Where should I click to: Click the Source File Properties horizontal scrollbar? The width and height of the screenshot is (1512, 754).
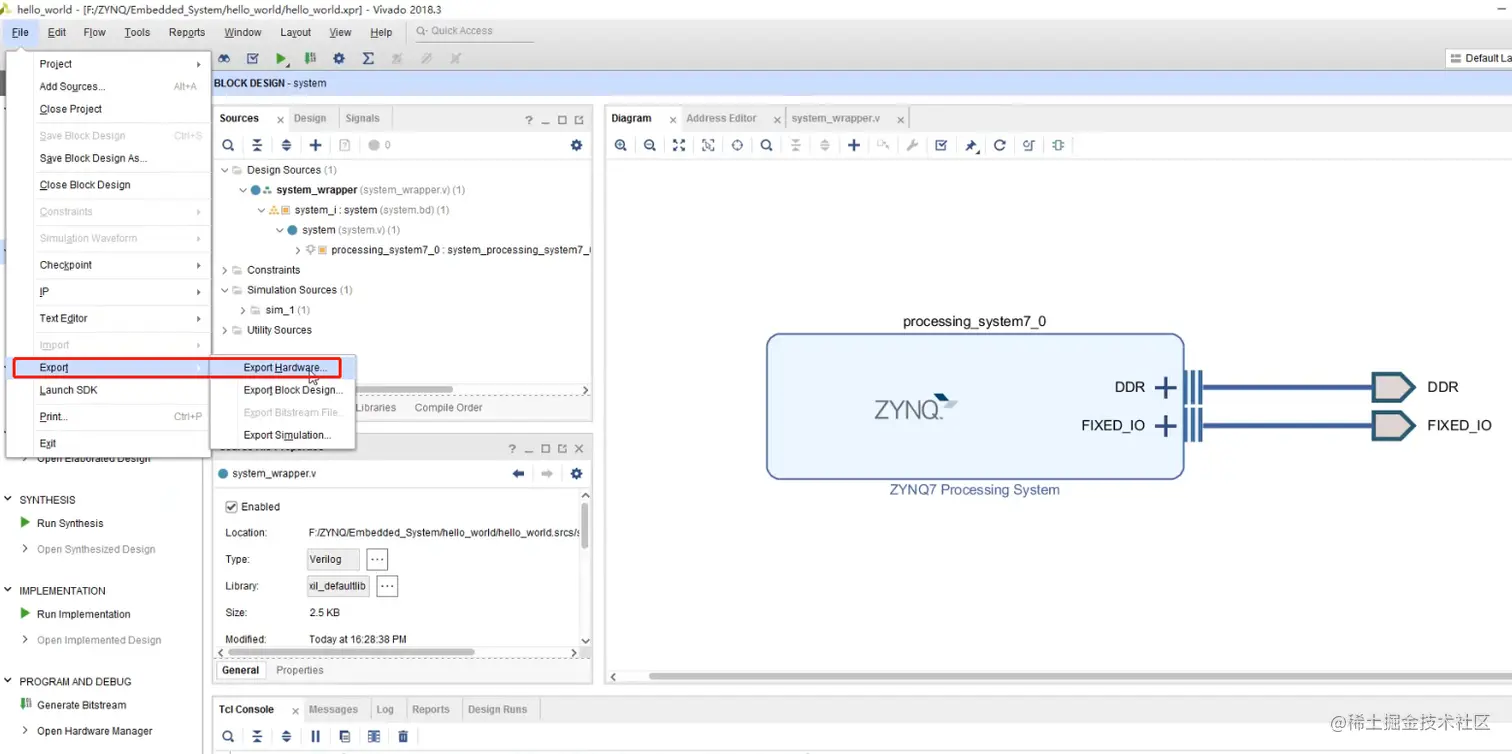[350, 652]
